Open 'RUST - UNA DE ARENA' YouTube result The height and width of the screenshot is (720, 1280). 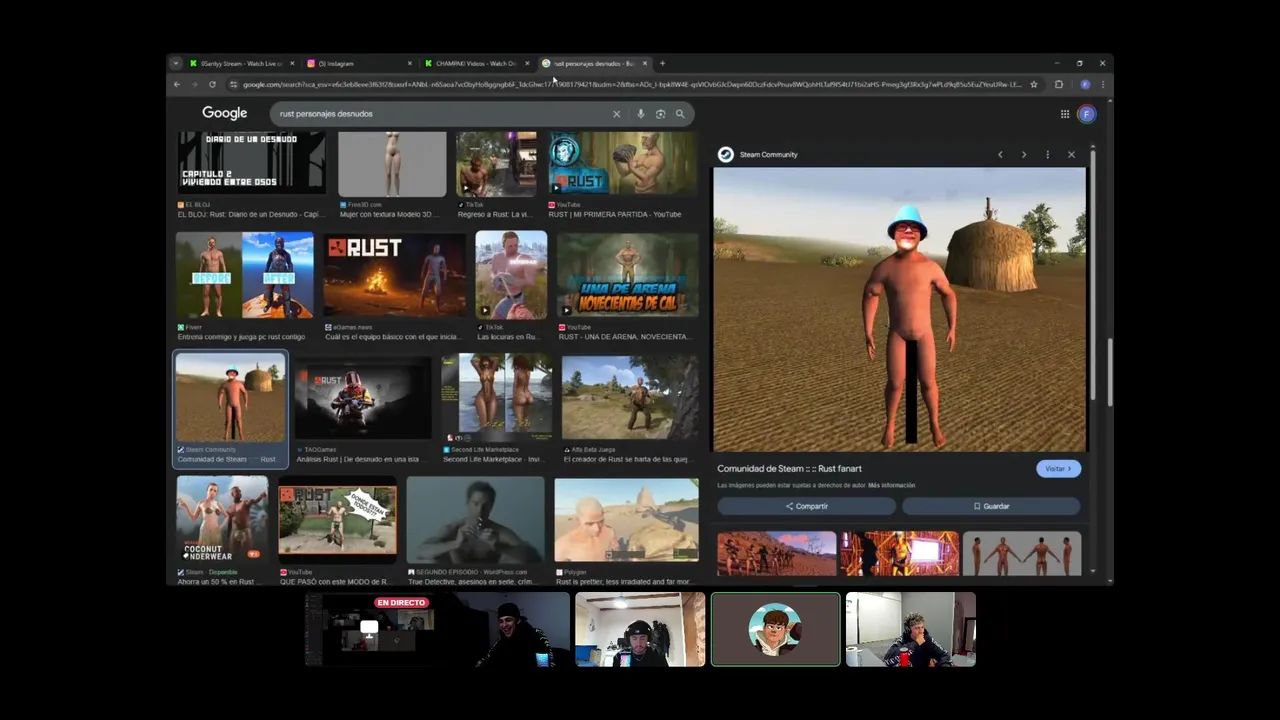coord(628,287)
